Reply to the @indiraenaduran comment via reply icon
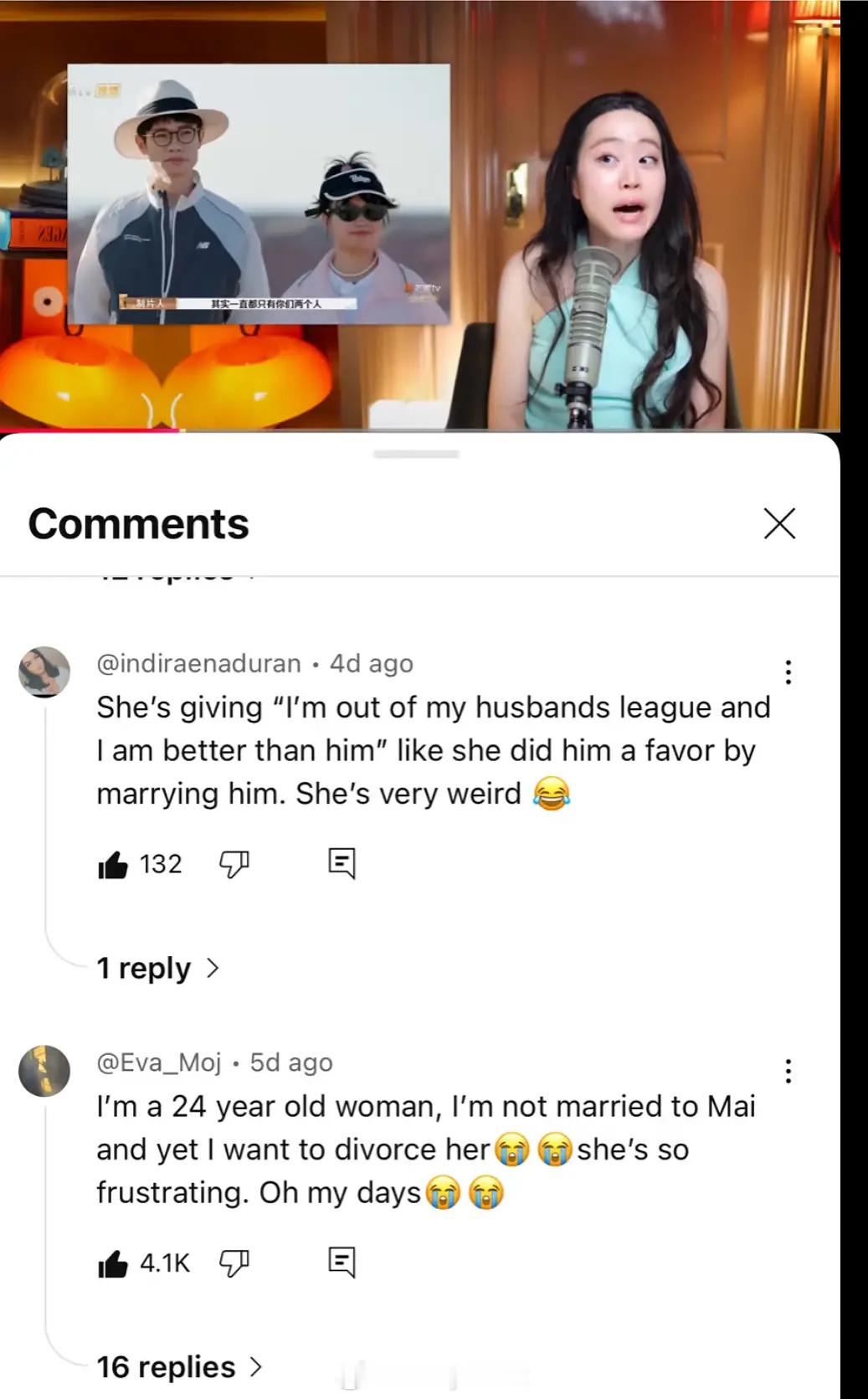Screen dimensions: 868x1399 coord(342,863)
